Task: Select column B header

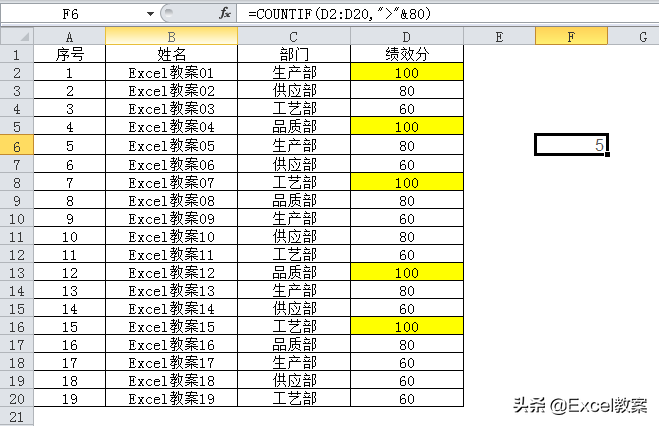Action: tap(171, 36)
